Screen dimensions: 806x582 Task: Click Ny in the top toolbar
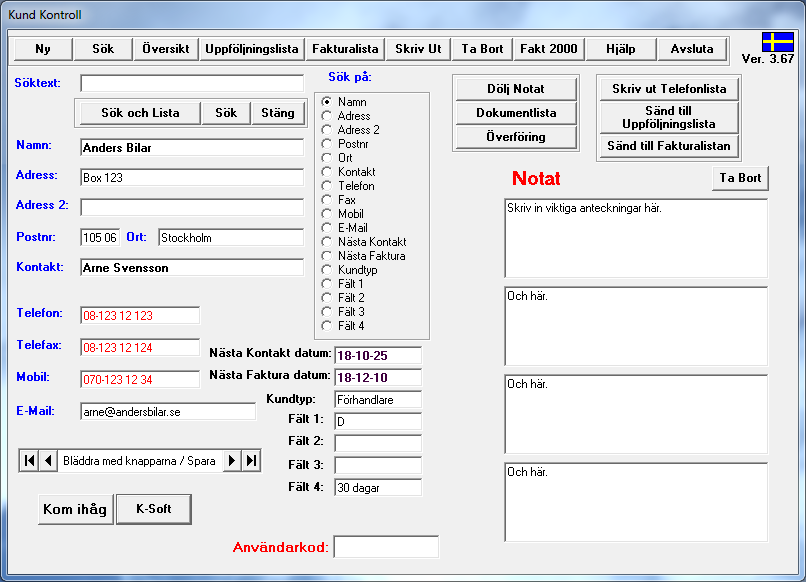point(43,49)
